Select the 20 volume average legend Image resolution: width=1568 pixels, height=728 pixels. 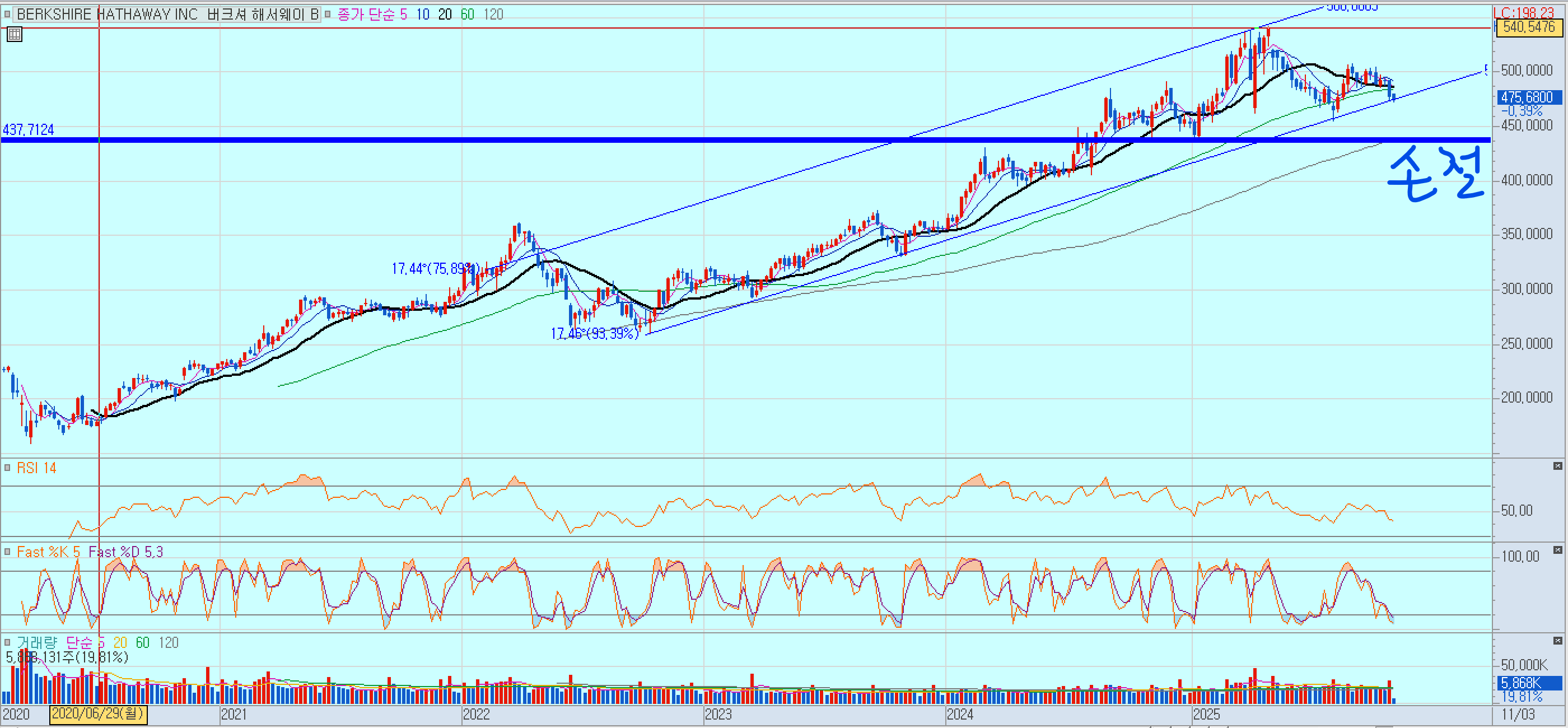pyautogui.click(x=120, y=642)
